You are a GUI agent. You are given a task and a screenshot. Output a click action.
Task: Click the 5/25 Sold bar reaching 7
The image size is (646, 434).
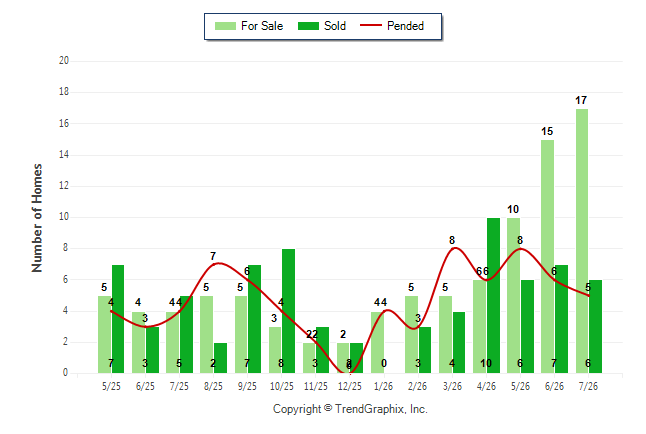118,319
